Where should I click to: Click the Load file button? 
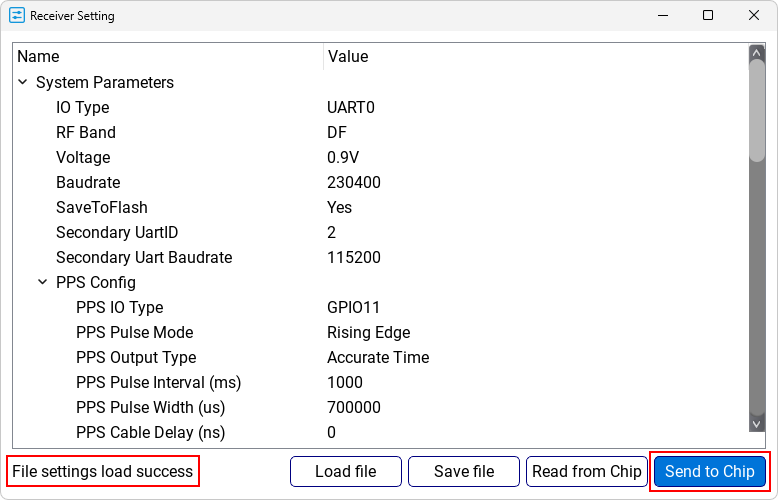point(345,472)
